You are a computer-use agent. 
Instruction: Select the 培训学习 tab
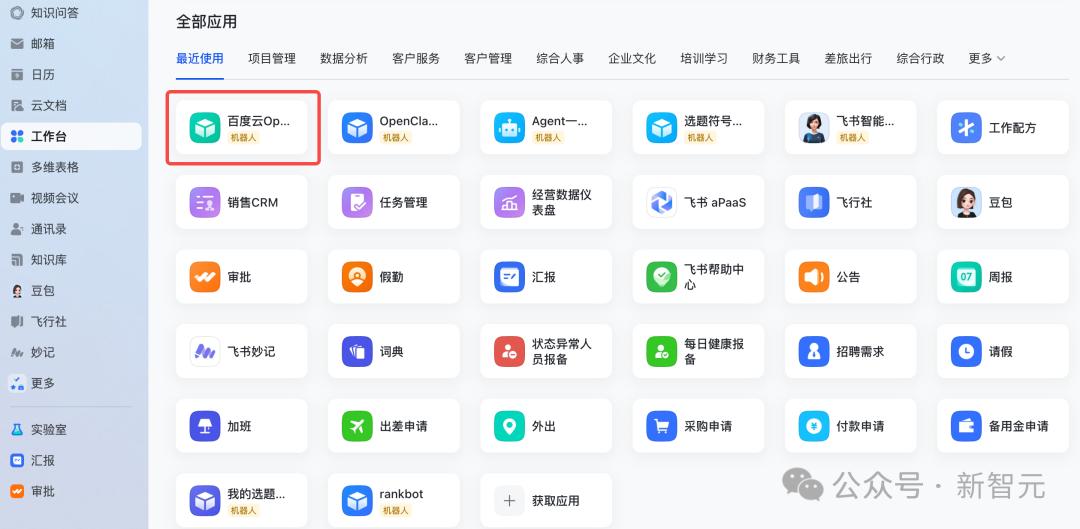tap(704, 59)
